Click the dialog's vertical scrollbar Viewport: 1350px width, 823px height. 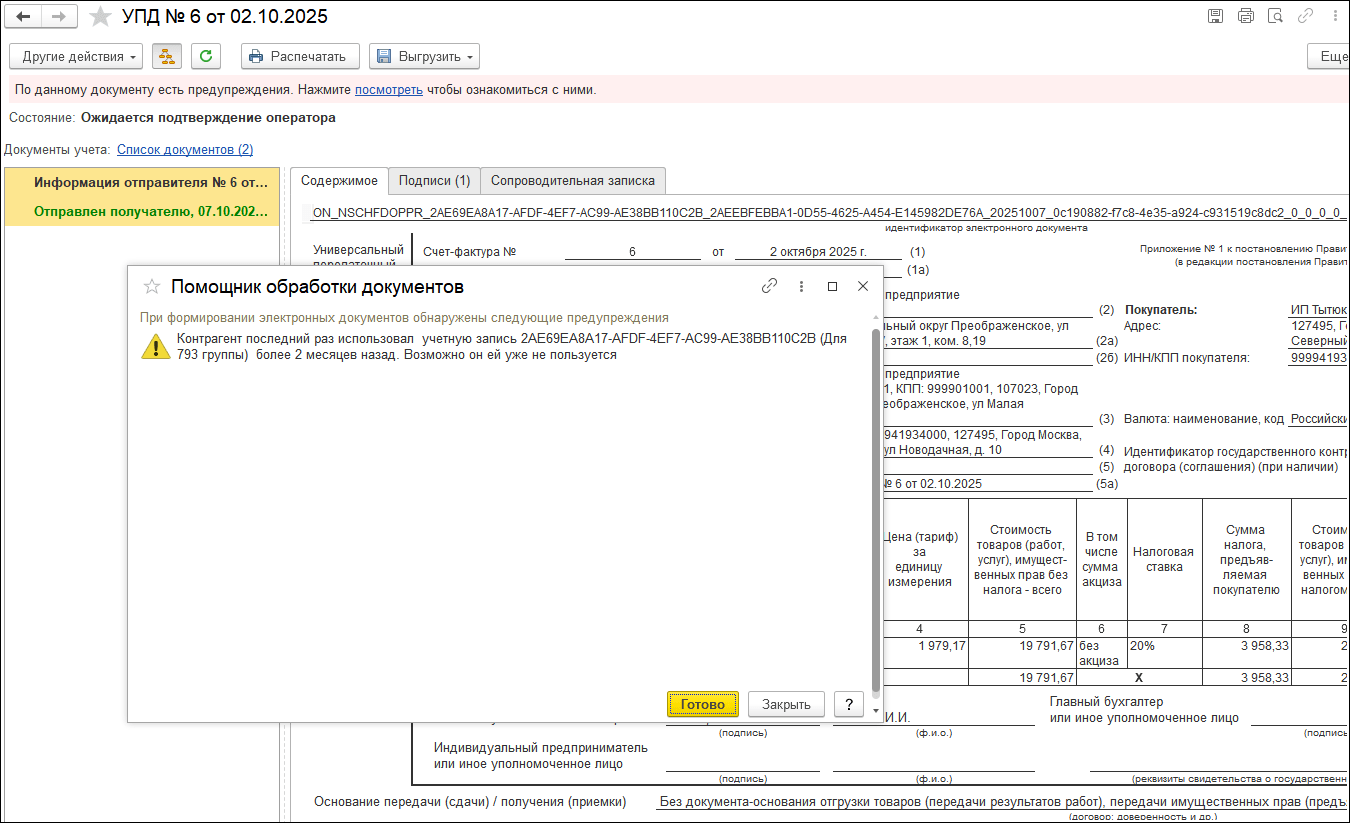click(x=877, y=500)
